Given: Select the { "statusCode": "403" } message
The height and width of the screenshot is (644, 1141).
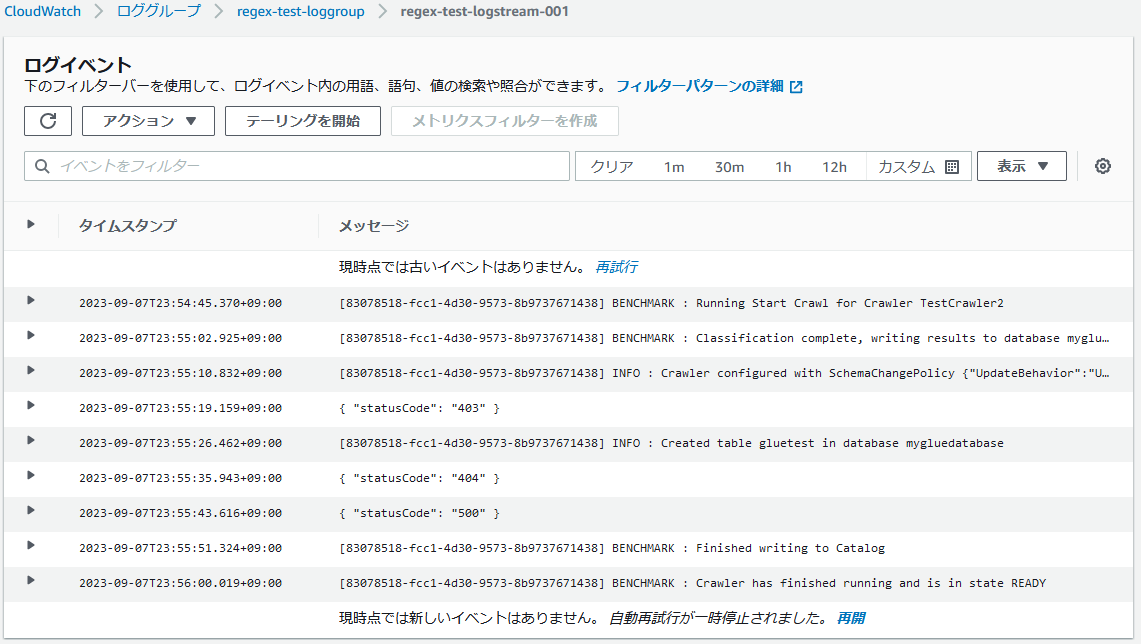Looking at the screenshot, I should 419,408.
